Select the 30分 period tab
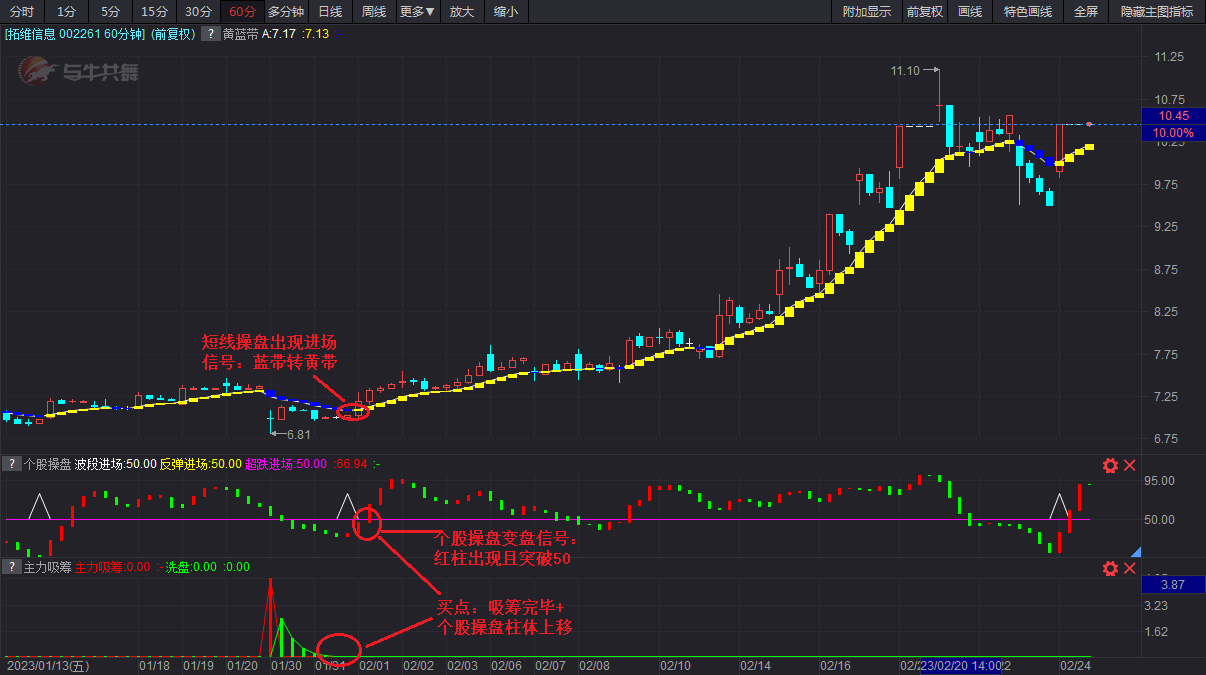This screenshot has width=1206, height=675. coord(198,12)
